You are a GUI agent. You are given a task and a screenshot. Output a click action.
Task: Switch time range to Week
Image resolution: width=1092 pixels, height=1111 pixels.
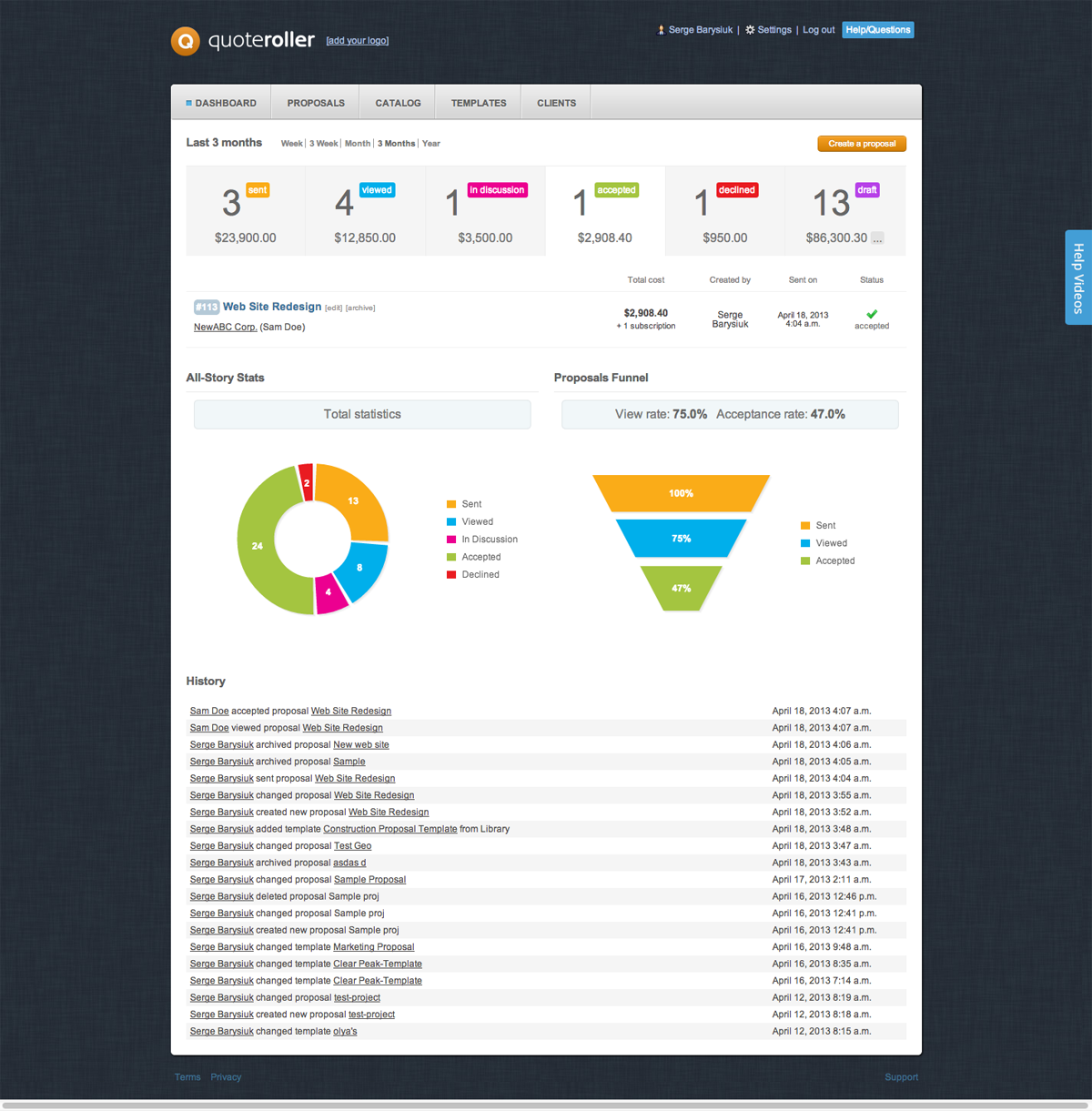pyautogui.click(x=291, y=144)
